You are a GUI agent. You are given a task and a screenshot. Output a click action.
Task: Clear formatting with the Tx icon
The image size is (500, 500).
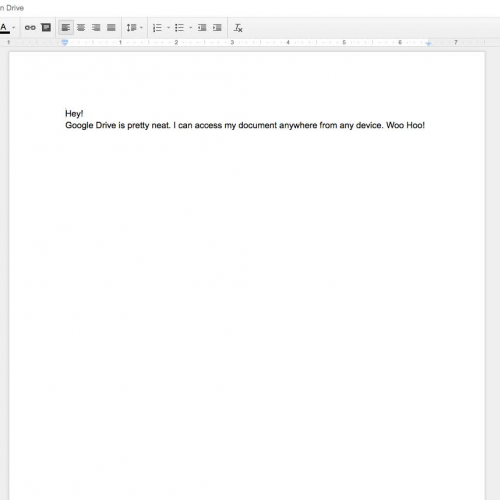pyautogui.click(x=238, y=28)
